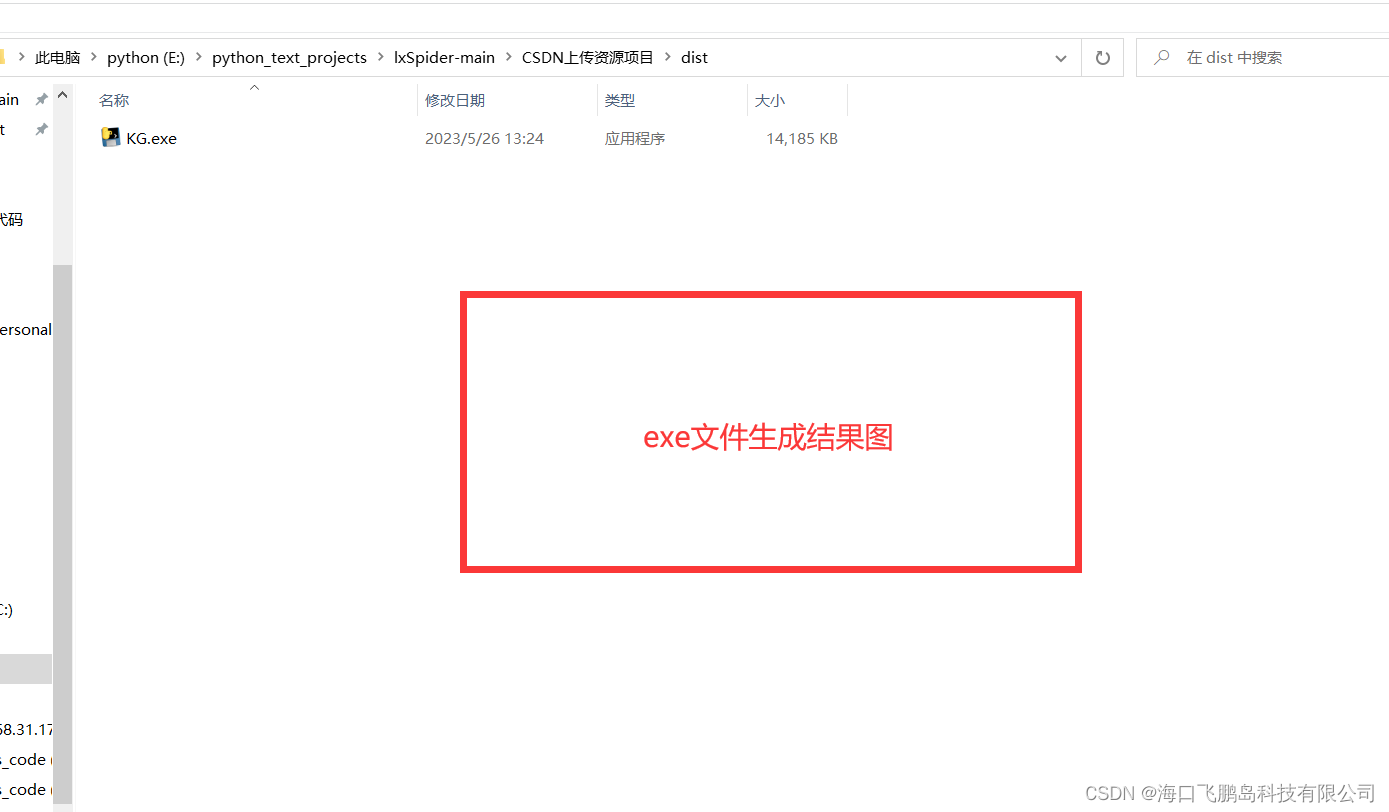
Task: Open the lxSpider-main folder from the path
Action: (x=444, y=57)
